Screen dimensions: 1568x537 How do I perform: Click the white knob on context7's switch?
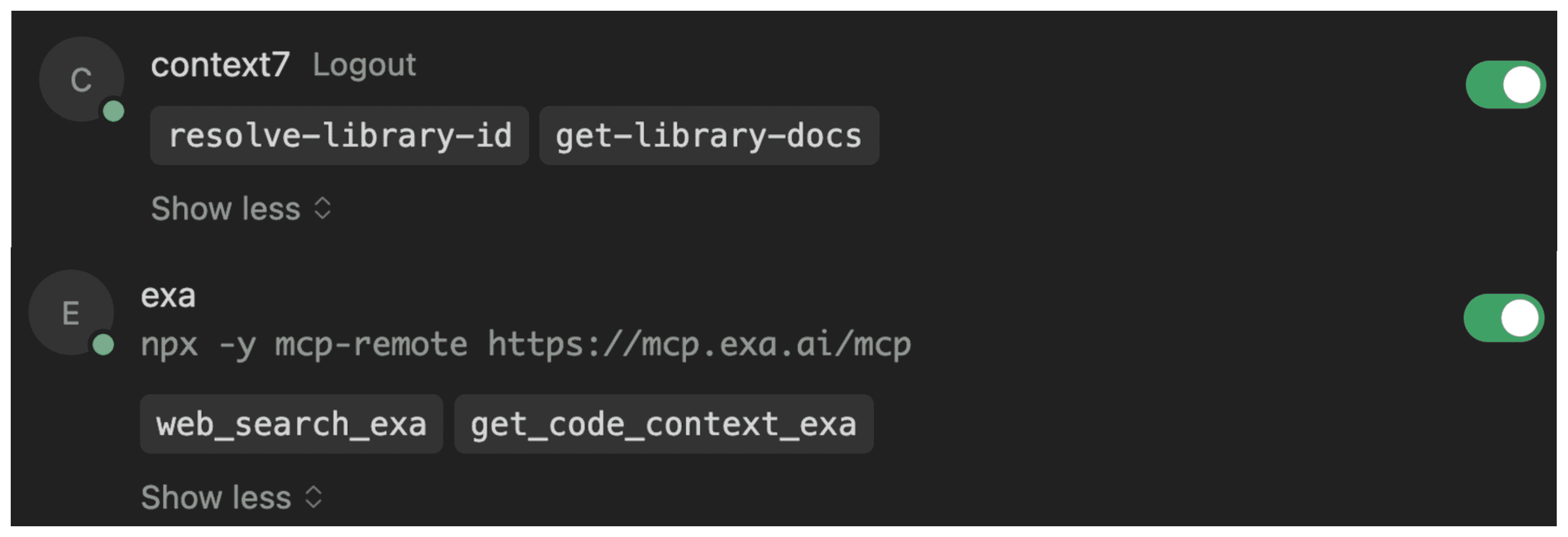pos(1521,85)
